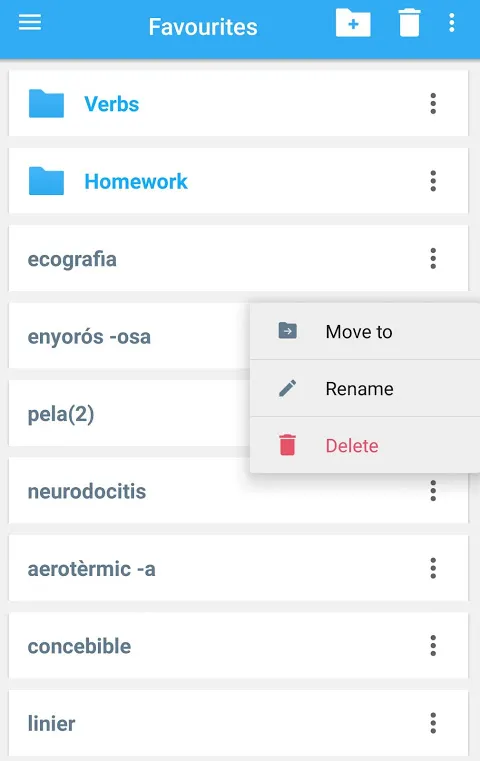Screen dimensions: 480x761
Task: Tap the new folder icon
Action: click(x=353, y=23)
